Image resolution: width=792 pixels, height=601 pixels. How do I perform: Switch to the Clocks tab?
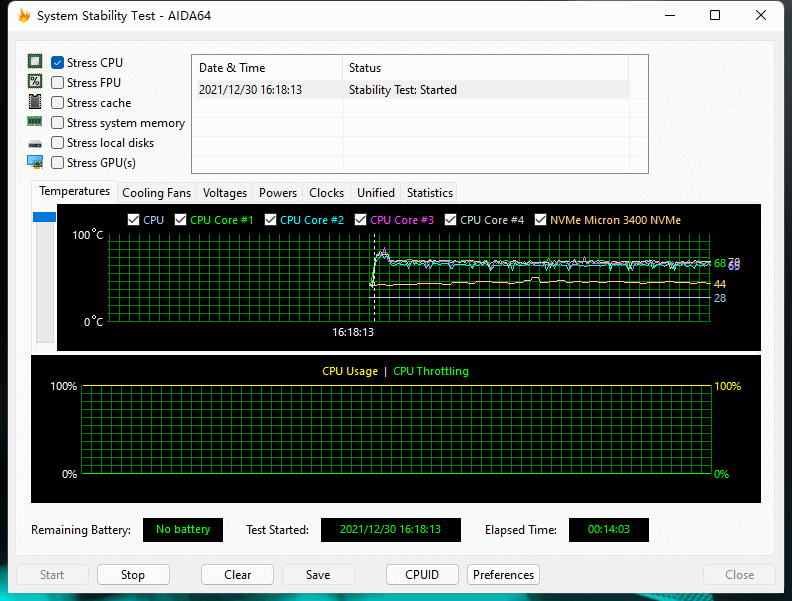pyautogui.click(x=326, y=193)
